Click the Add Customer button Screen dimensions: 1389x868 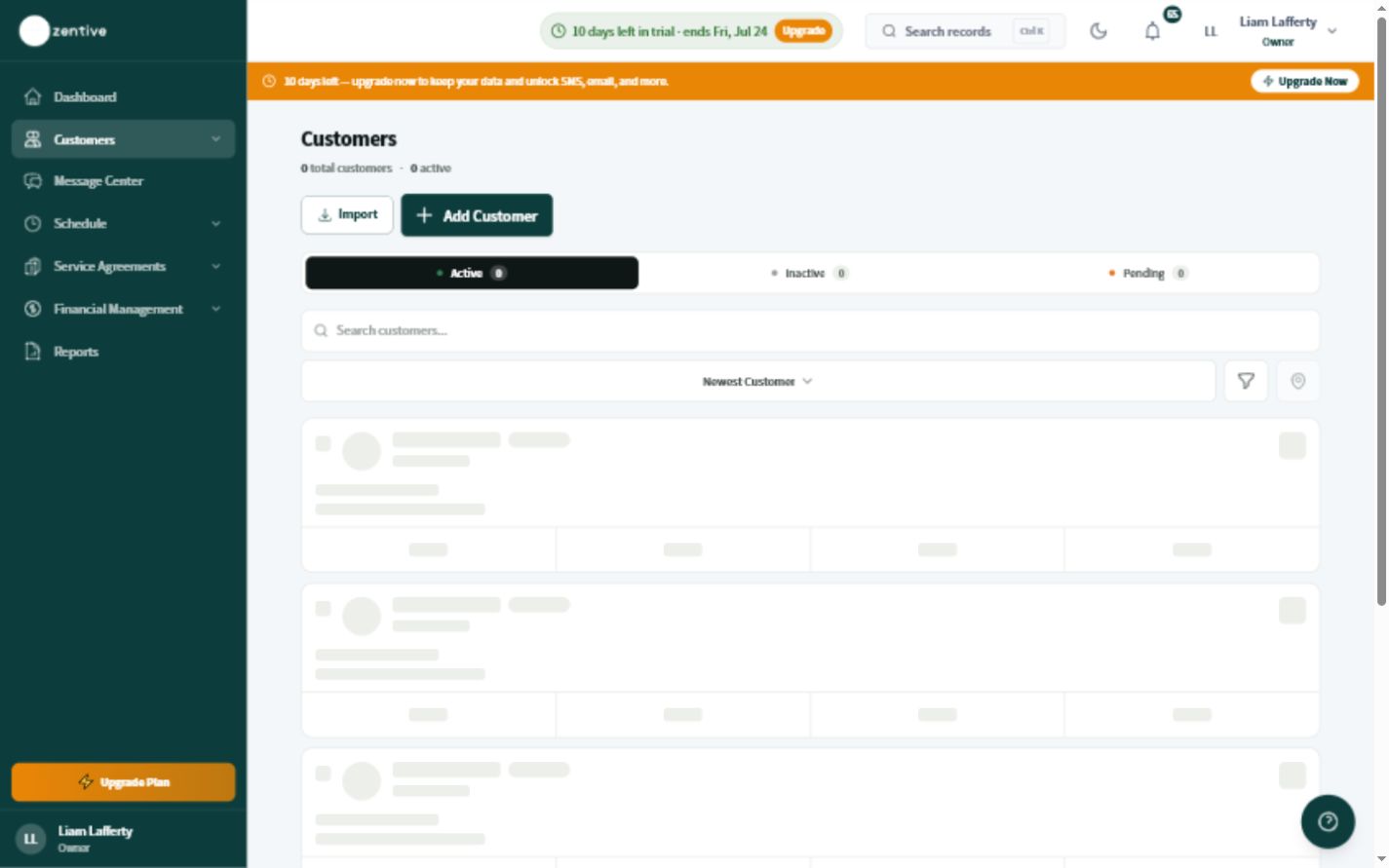pos(477,215)
